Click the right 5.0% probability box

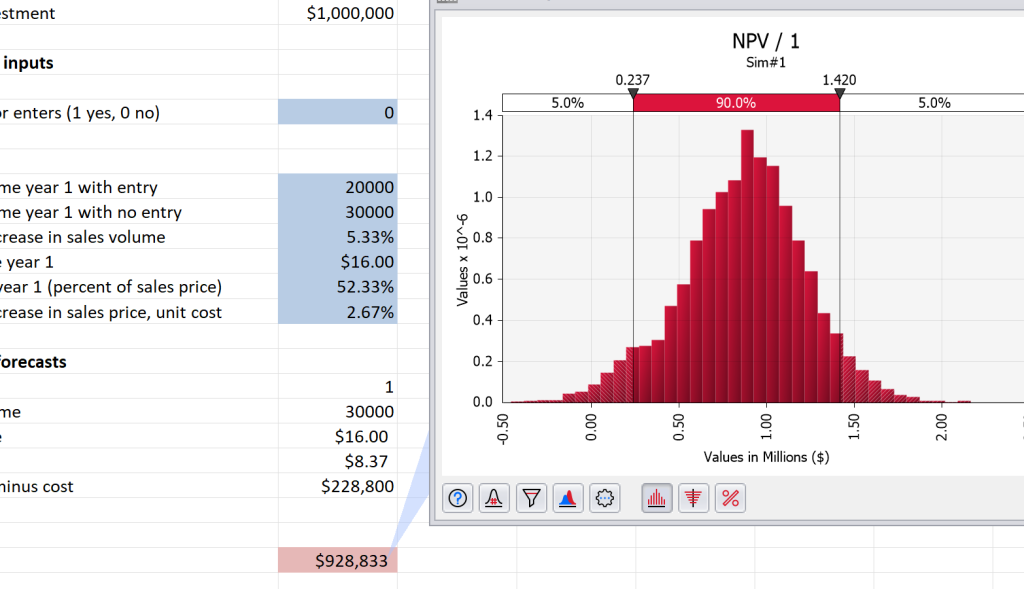point(933,103)
